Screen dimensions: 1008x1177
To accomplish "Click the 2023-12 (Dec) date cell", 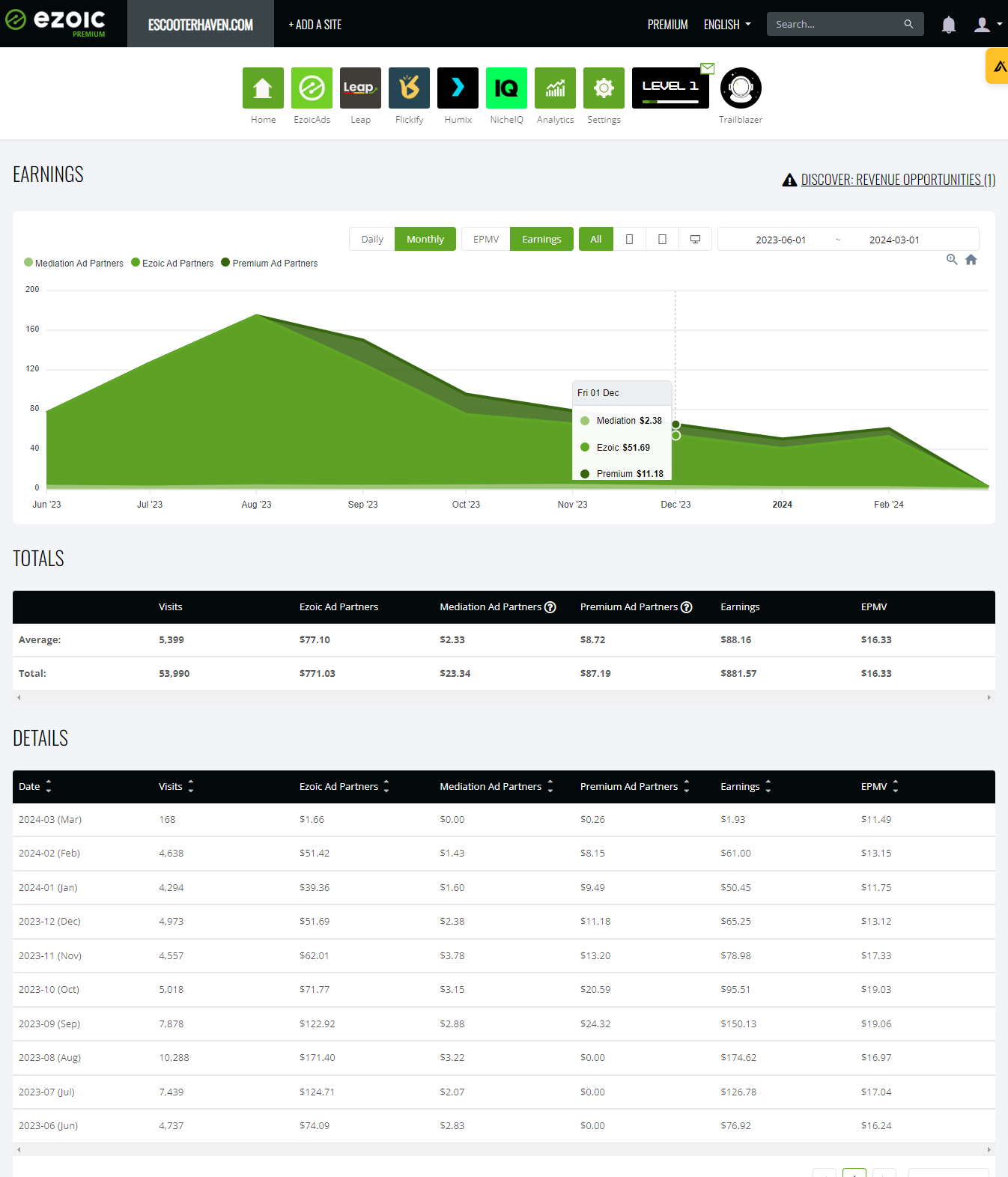I will coord(49,922).
